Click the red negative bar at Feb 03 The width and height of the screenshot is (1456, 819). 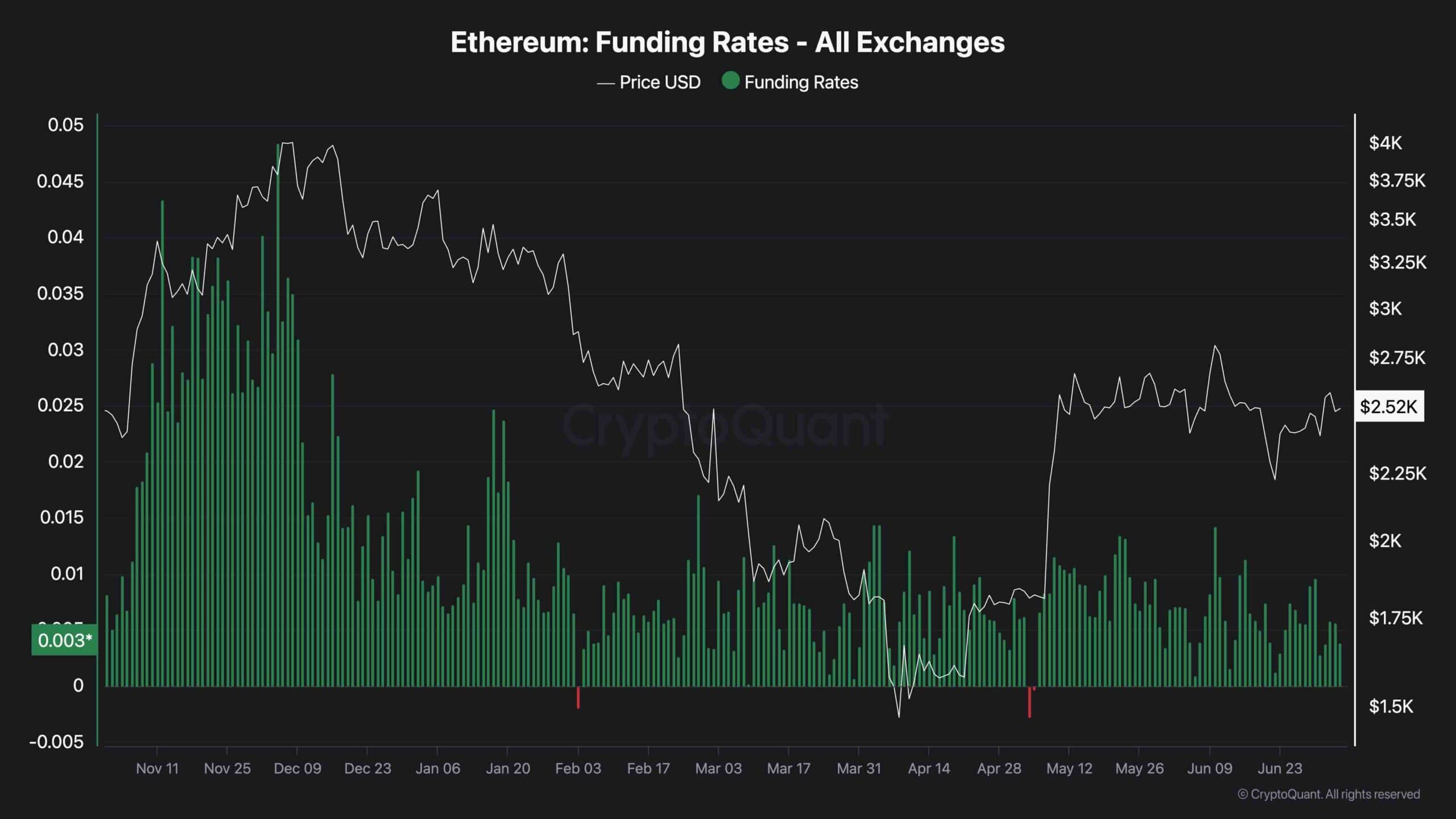[x=578, y=697]
